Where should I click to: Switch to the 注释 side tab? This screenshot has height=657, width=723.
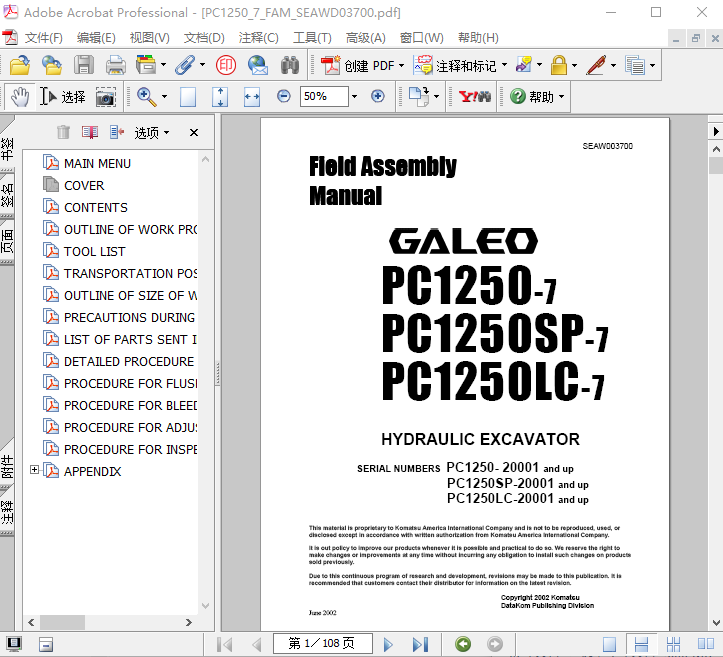[7, 512]
